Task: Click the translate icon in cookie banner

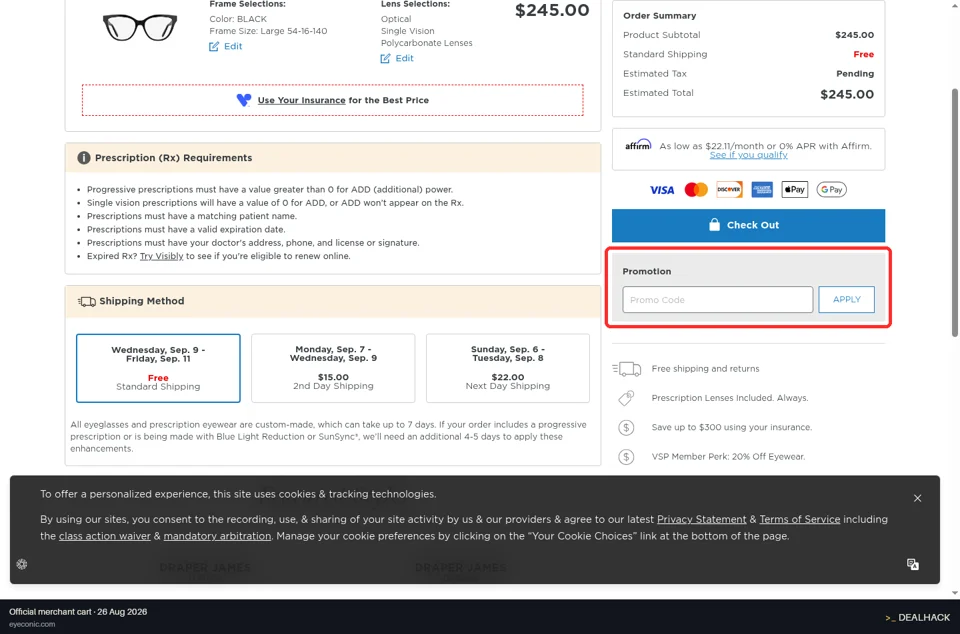Action: [x=912, y=564]
